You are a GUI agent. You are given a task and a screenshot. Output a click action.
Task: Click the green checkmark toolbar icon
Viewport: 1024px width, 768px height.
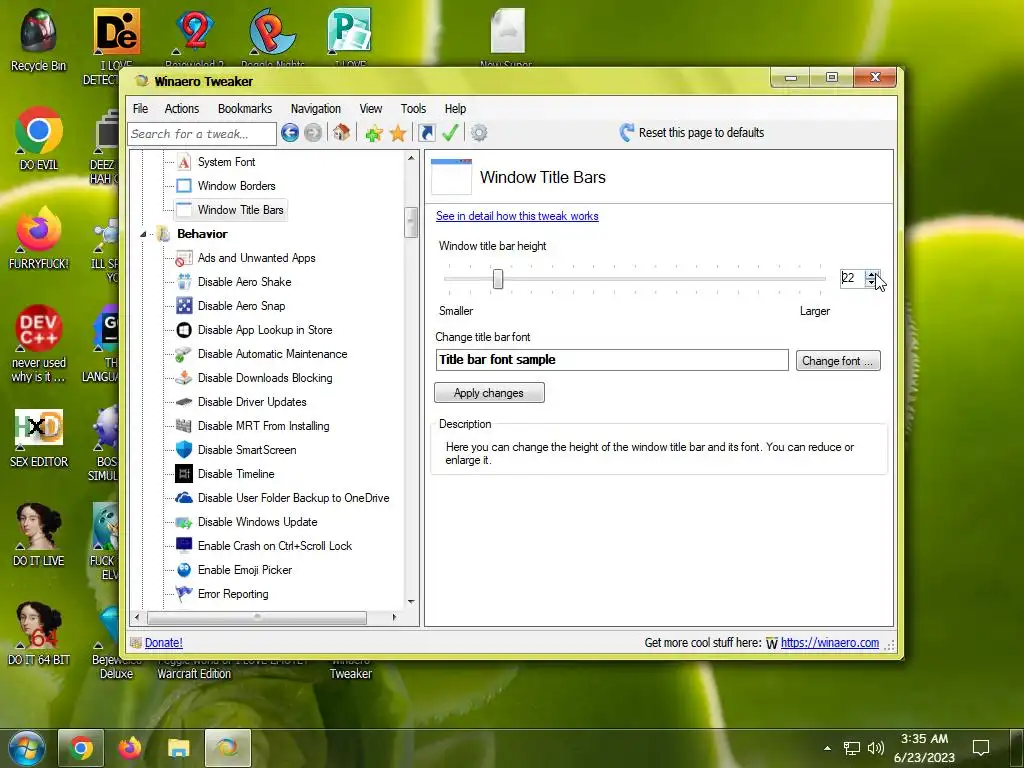tap(451, 133)
